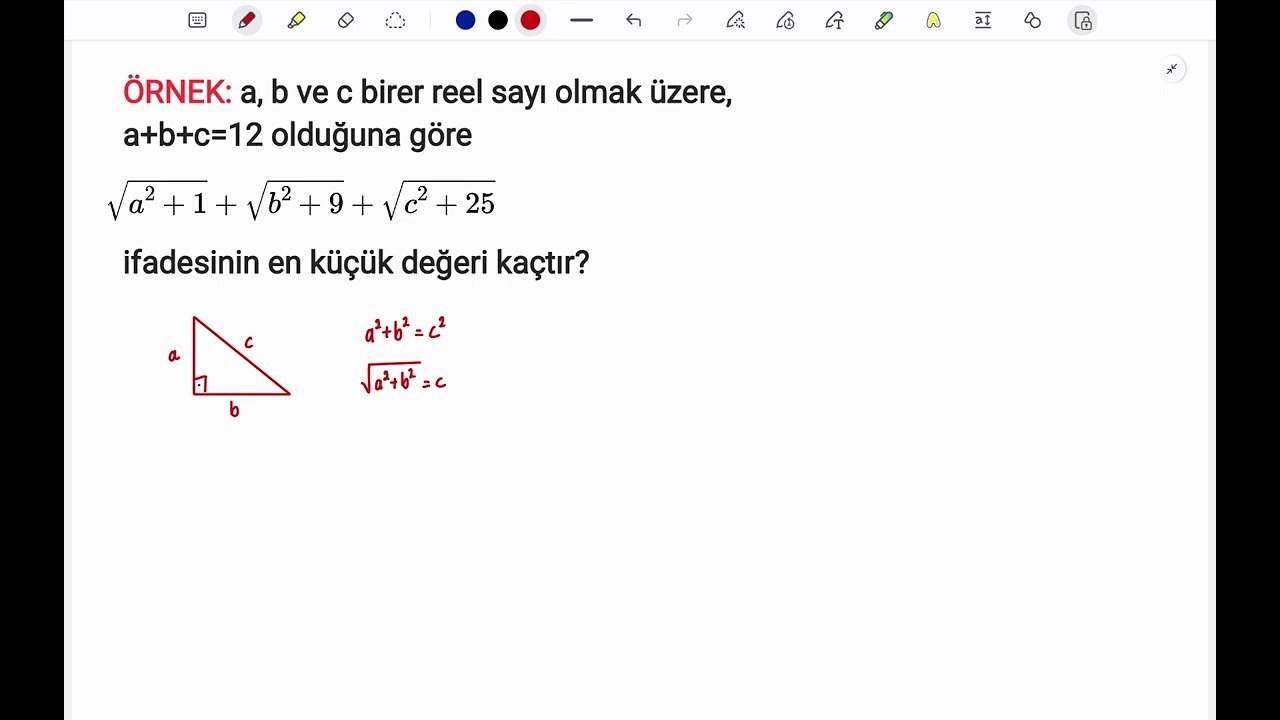This screenshot has height=720, width=1280.
Task: Redo the undone stroke
Action: [685, 20]
